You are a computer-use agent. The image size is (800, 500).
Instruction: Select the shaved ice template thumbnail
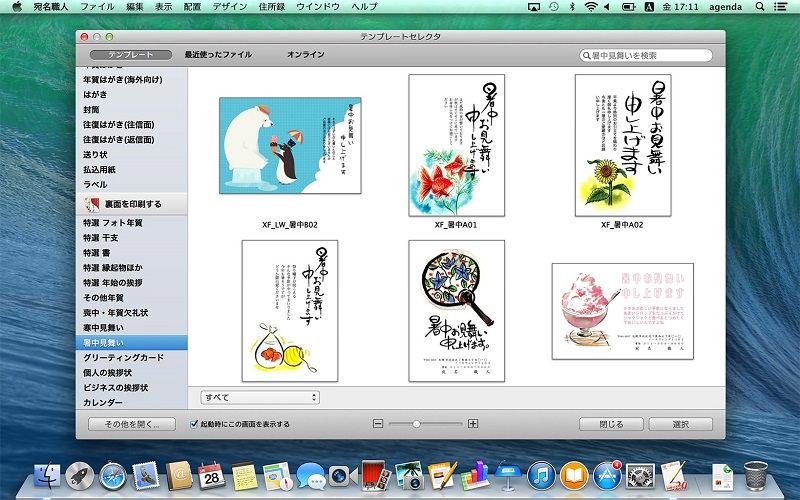(622, 311)
